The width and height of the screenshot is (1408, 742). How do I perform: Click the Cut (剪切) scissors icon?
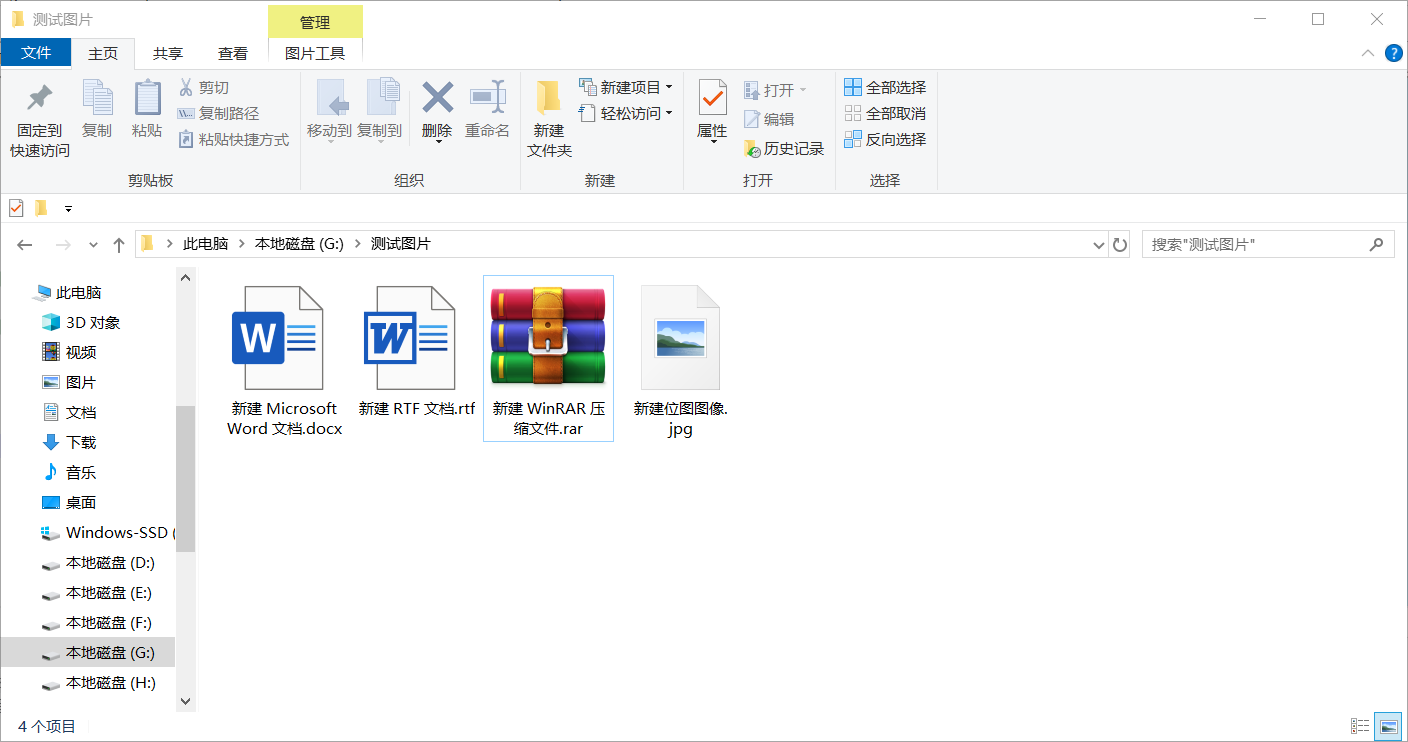click(185, 87)
